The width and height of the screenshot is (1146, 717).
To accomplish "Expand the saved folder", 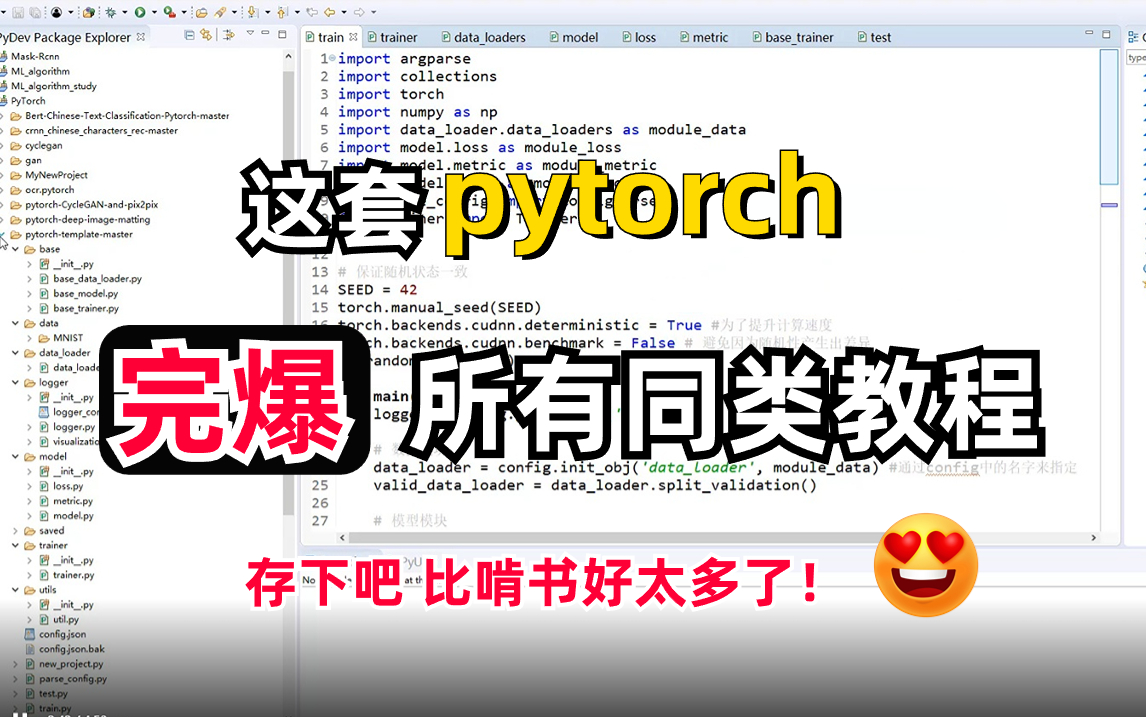I will pyautogui.click(x=15, y=531).
